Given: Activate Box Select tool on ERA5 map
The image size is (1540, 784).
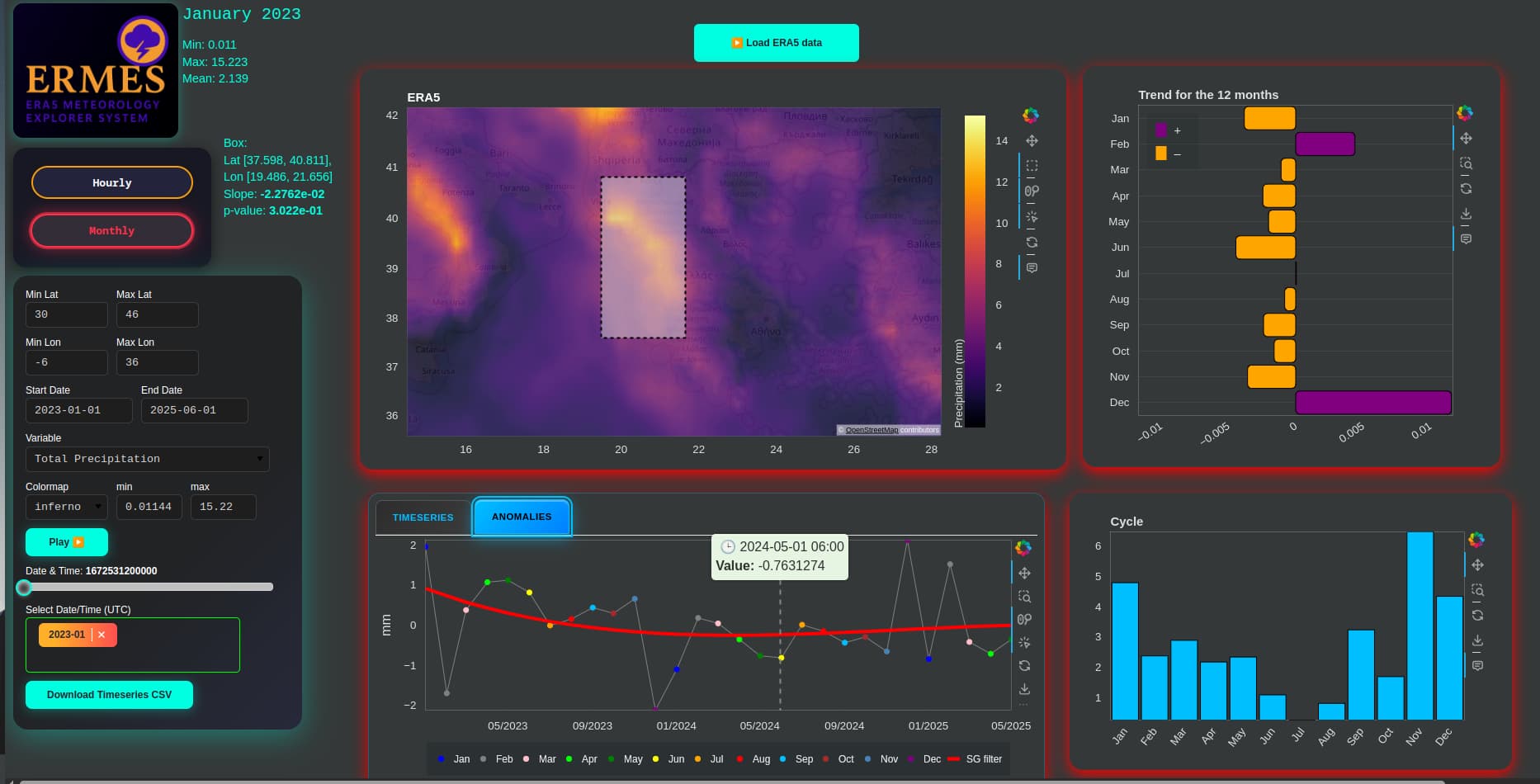Looking at the screenshot, I should [x=1032, y=166].
